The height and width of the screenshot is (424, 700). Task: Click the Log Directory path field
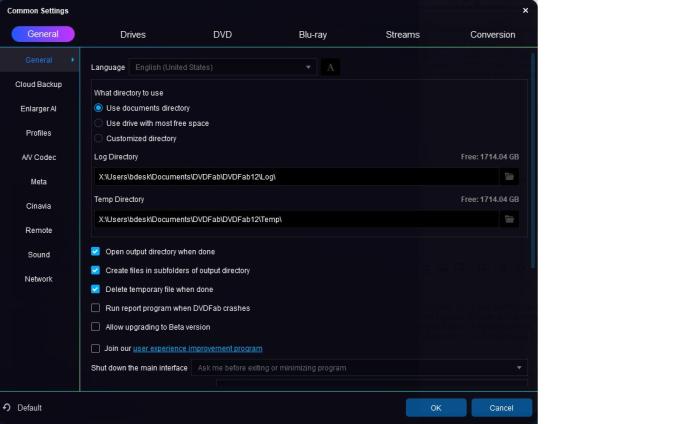pos(296,177)
